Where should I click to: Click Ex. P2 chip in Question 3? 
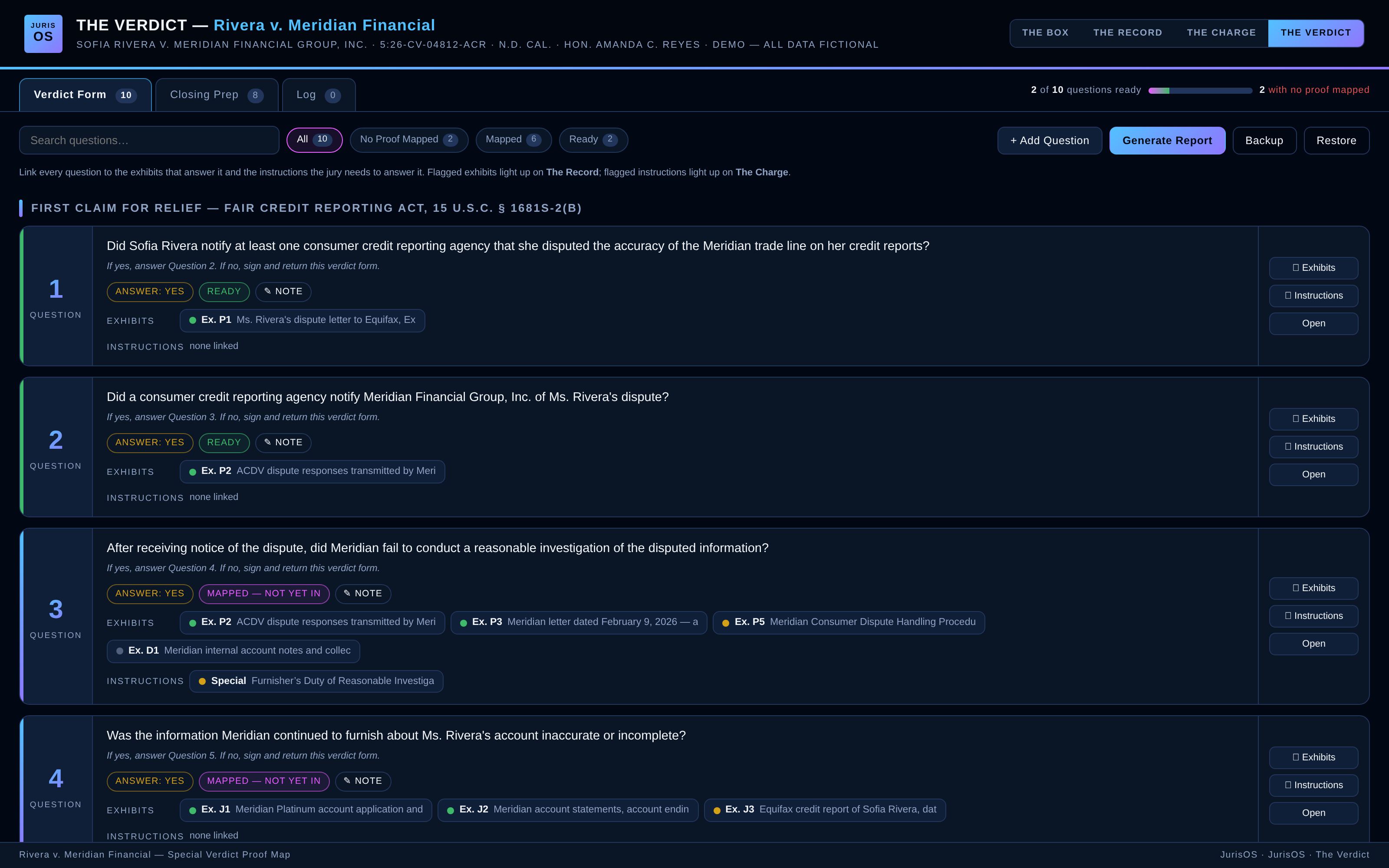pos(312,622)
